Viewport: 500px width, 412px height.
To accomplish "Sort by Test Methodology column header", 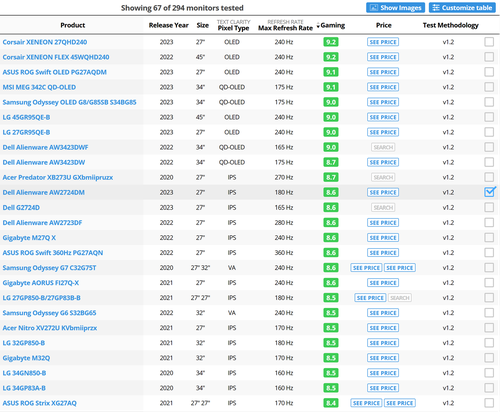I will click(451, 25).
